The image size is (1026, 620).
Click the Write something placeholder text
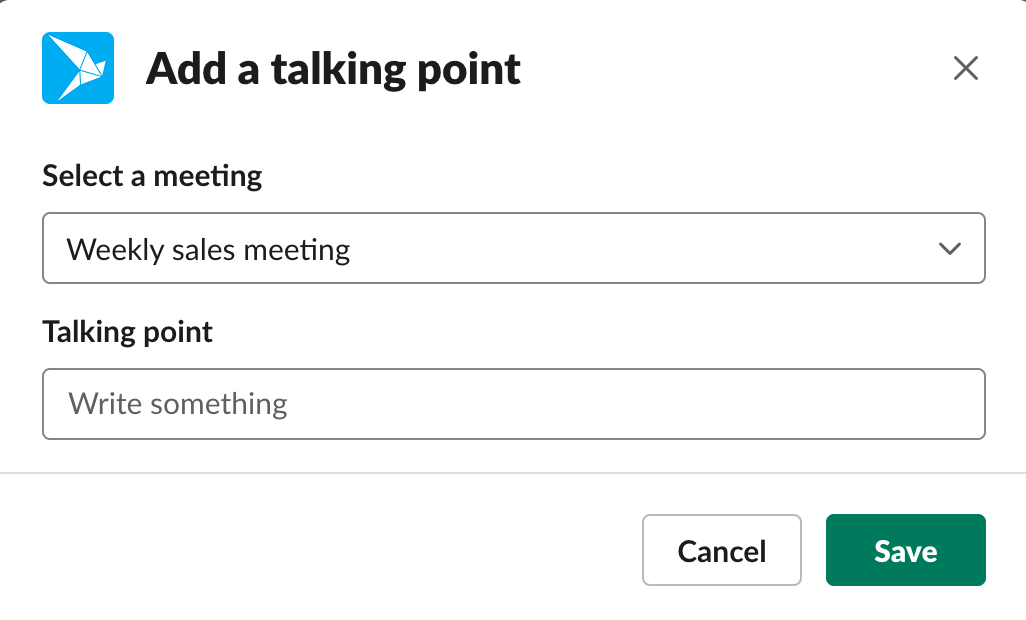point(178,405)
